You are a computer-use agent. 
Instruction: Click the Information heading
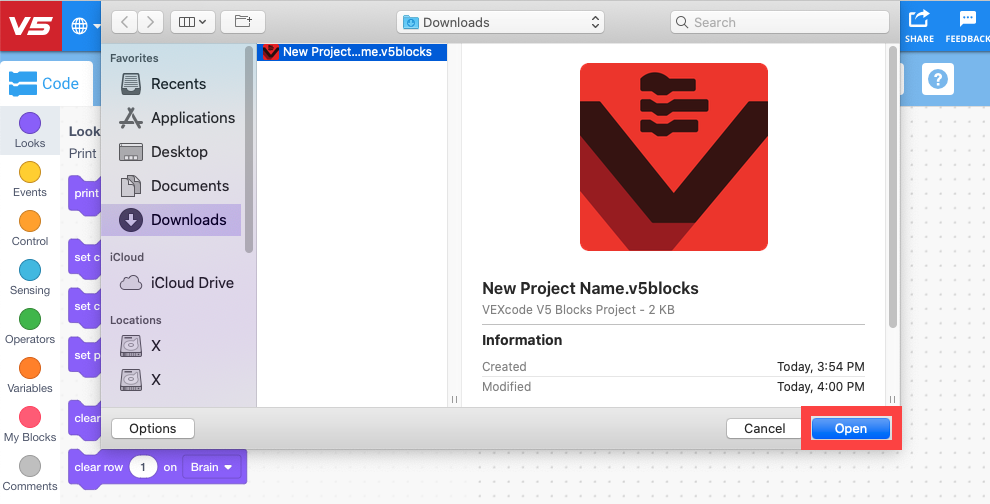tap(522, 340)
